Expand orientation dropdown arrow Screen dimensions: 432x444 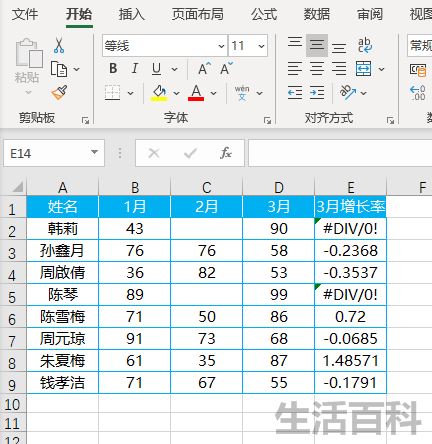[364, 93]
